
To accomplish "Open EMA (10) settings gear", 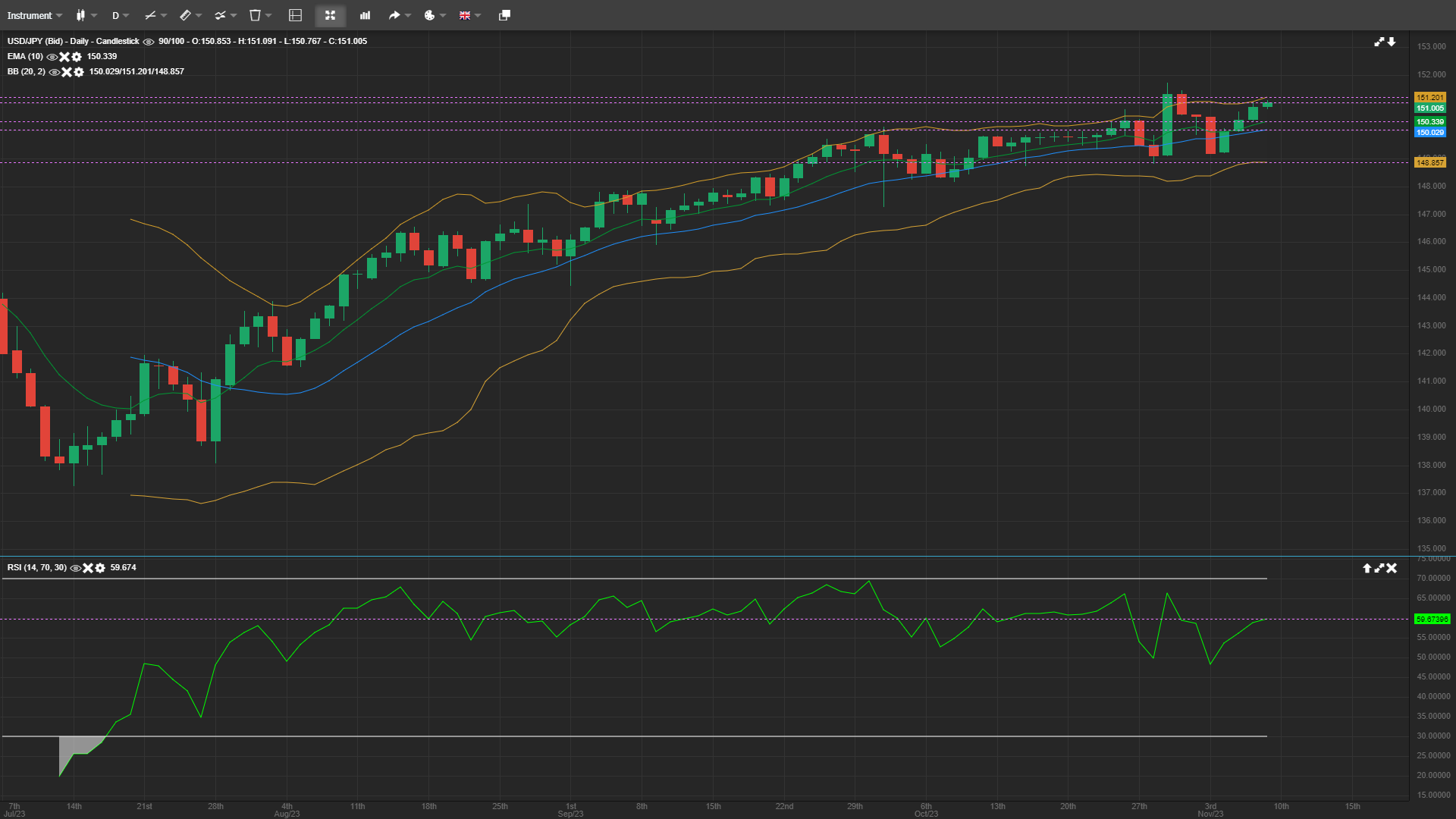I will [x=77, y=57].
